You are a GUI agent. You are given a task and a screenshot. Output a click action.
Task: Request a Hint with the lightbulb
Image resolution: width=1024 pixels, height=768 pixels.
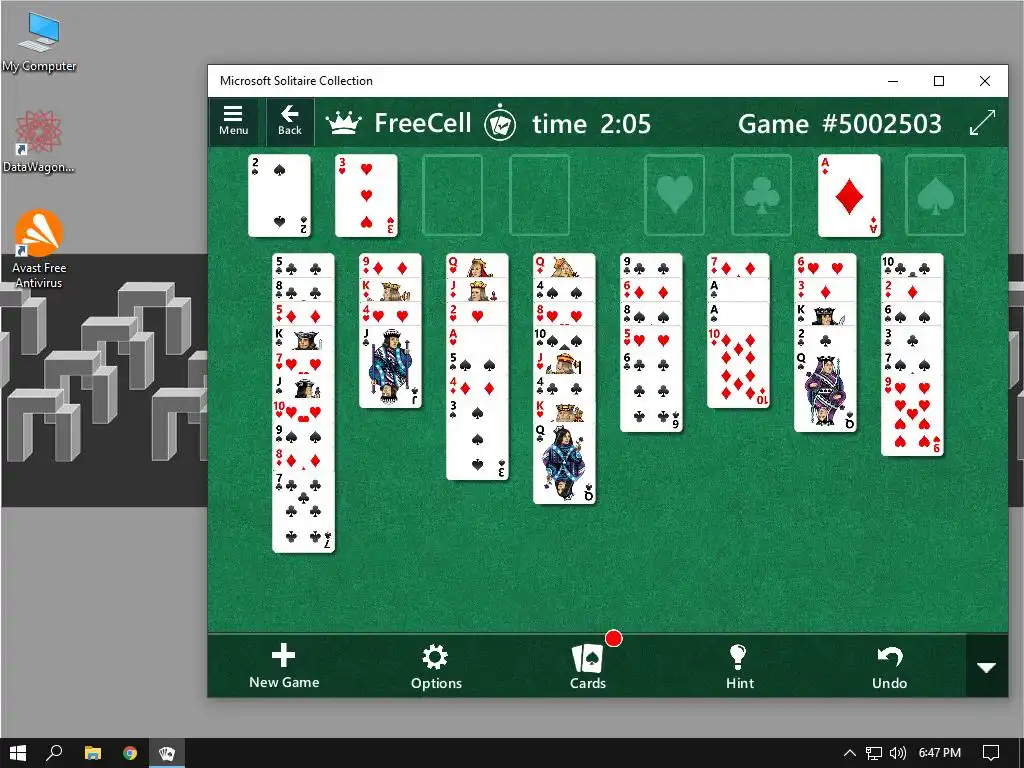739,666
